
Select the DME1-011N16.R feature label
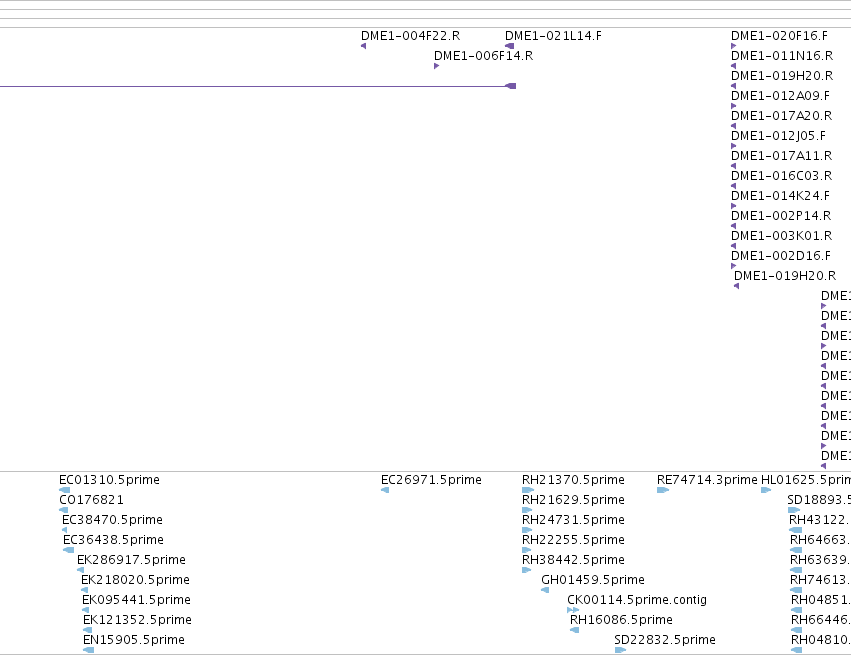782,56
